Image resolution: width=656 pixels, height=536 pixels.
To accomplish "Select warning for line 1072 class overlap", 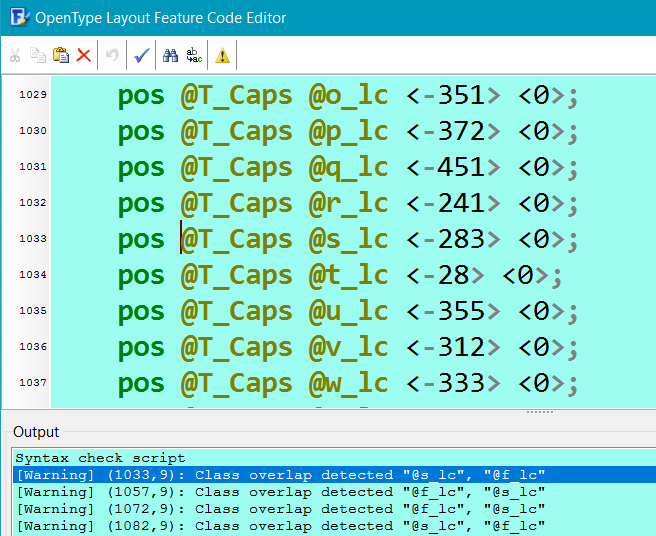I will pos(334,509).
